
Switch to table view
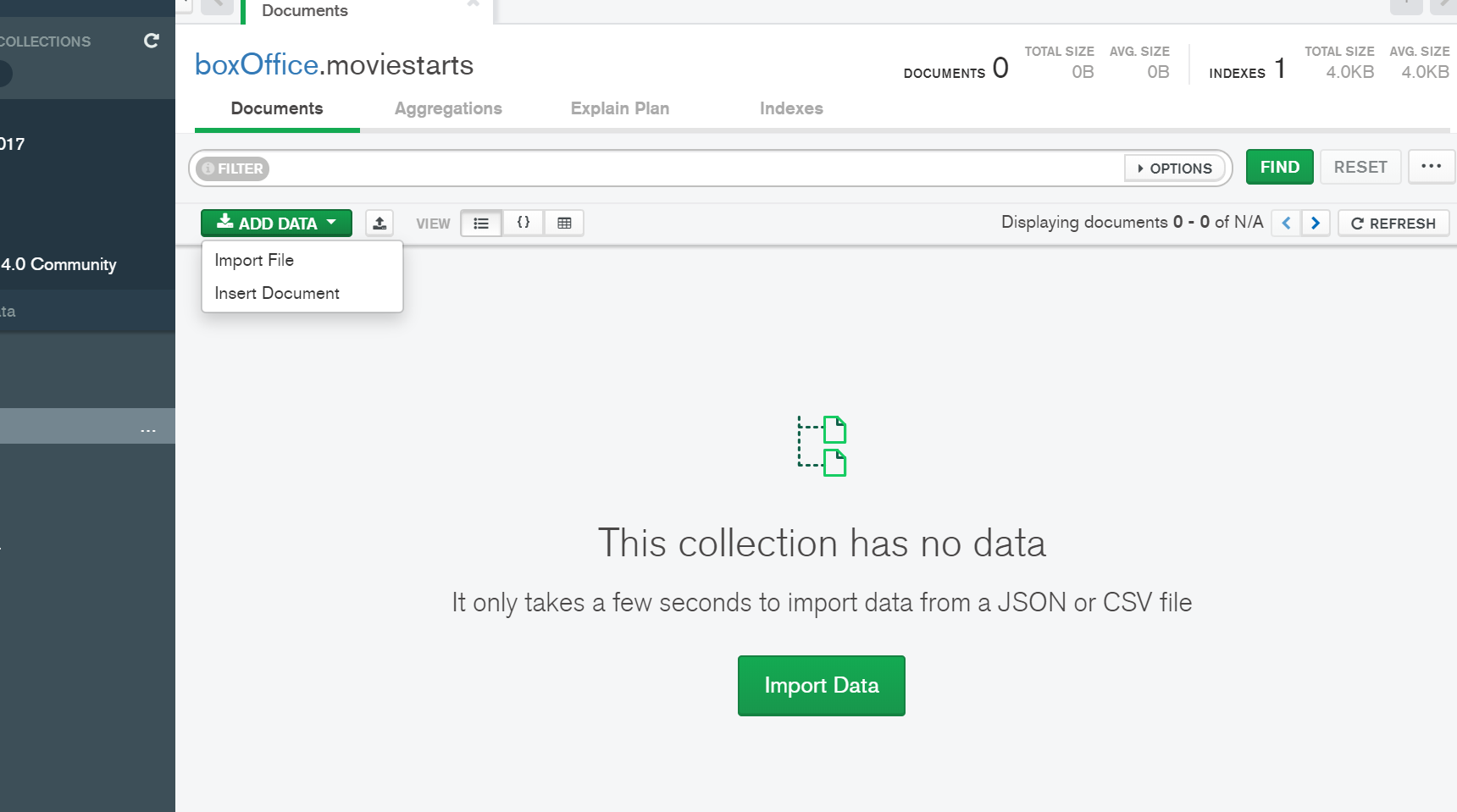[564, 224]
